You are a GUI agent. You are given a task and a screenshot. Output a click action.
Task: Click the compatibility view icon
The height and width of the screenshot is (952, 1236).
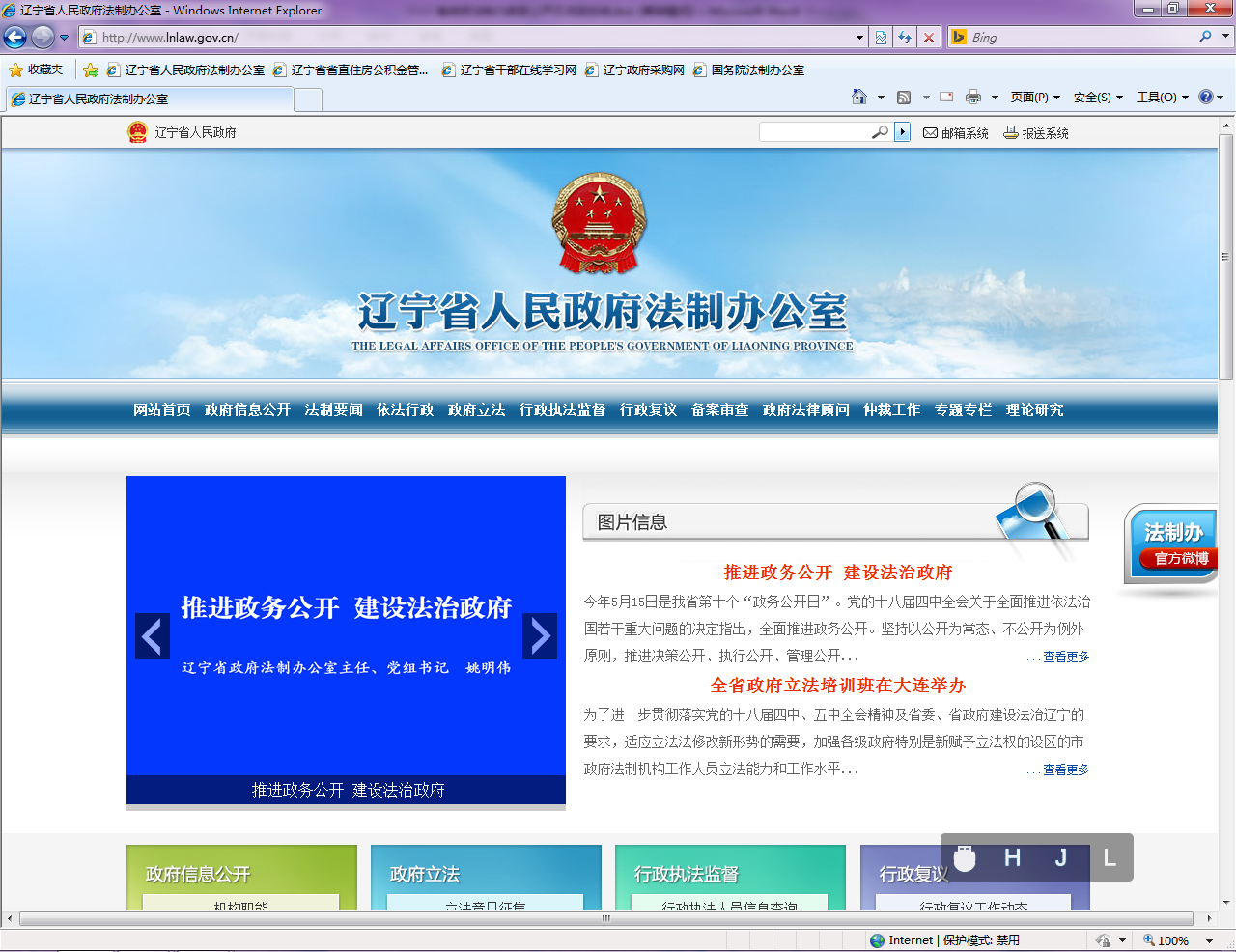(x=881, y=38)
